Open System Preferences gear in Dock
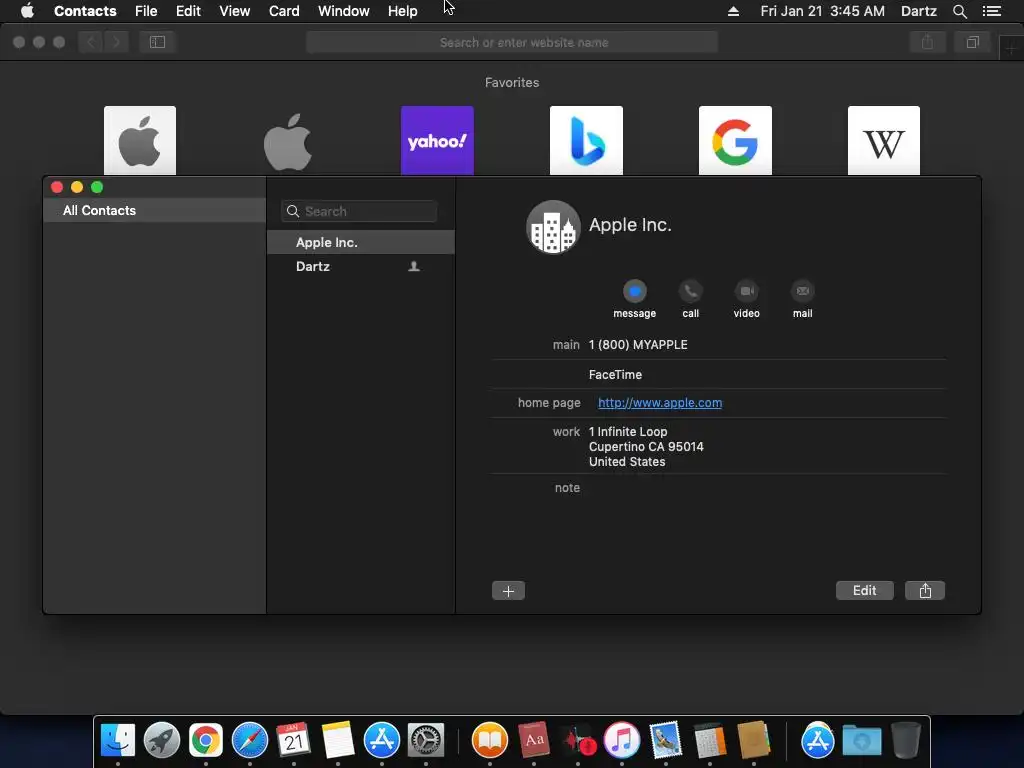This screenshot has height=768, width=1024. pos(426,740)
